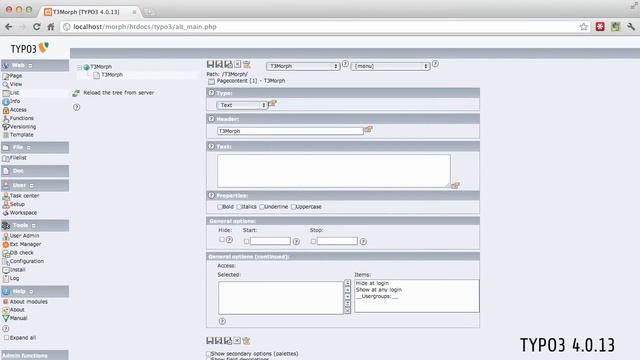Image resolution: width=640 pixels, height=360 pixels.
Task: Click browser reload page button
Action: (x=37, y=27)
